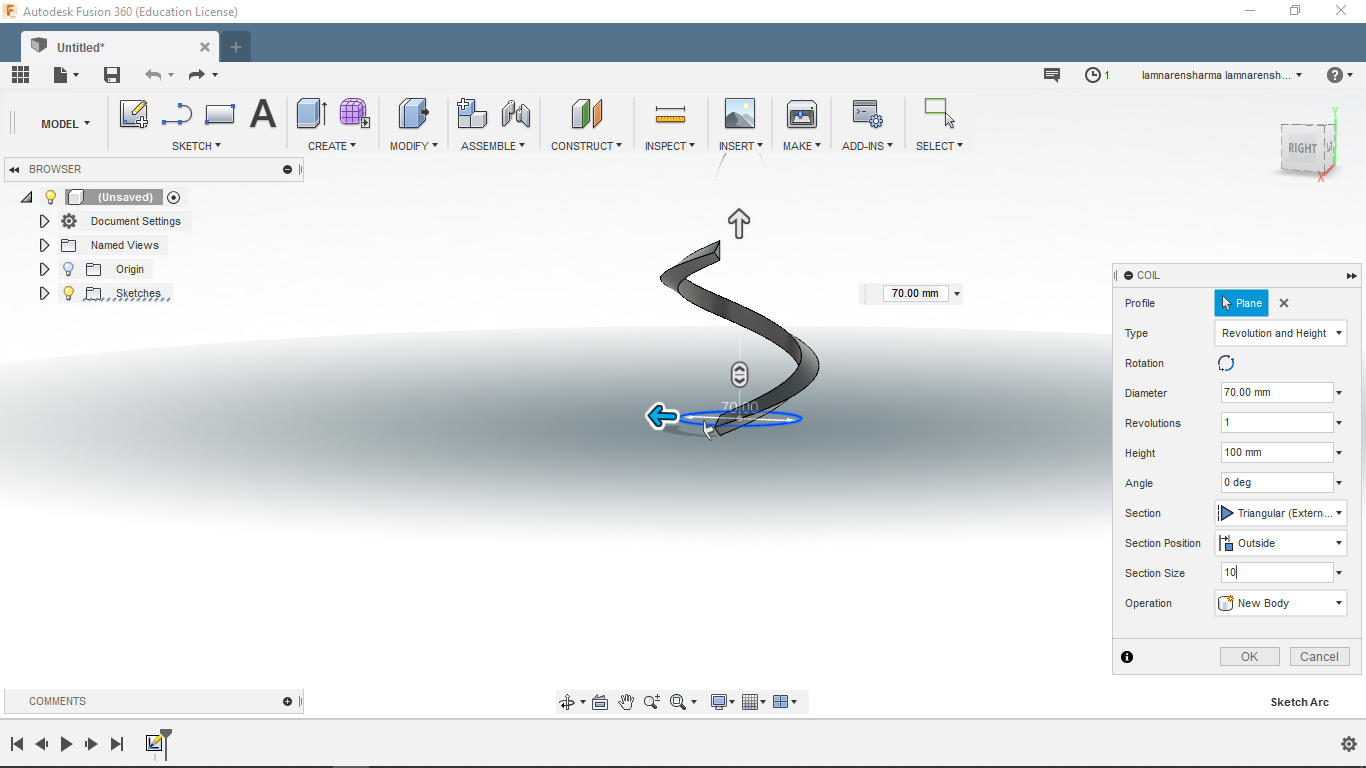This screenshot has width=1366, height=768.
Task: Select the Extrude tool
Action: [312, 113]
